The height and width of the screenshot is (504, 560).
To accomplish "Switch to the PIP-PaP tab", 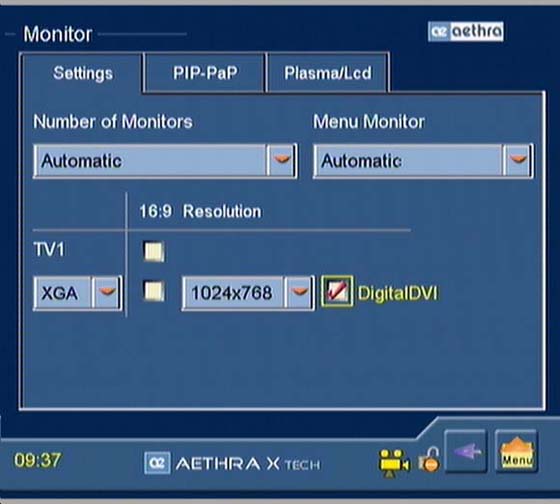I will [205, 73].
